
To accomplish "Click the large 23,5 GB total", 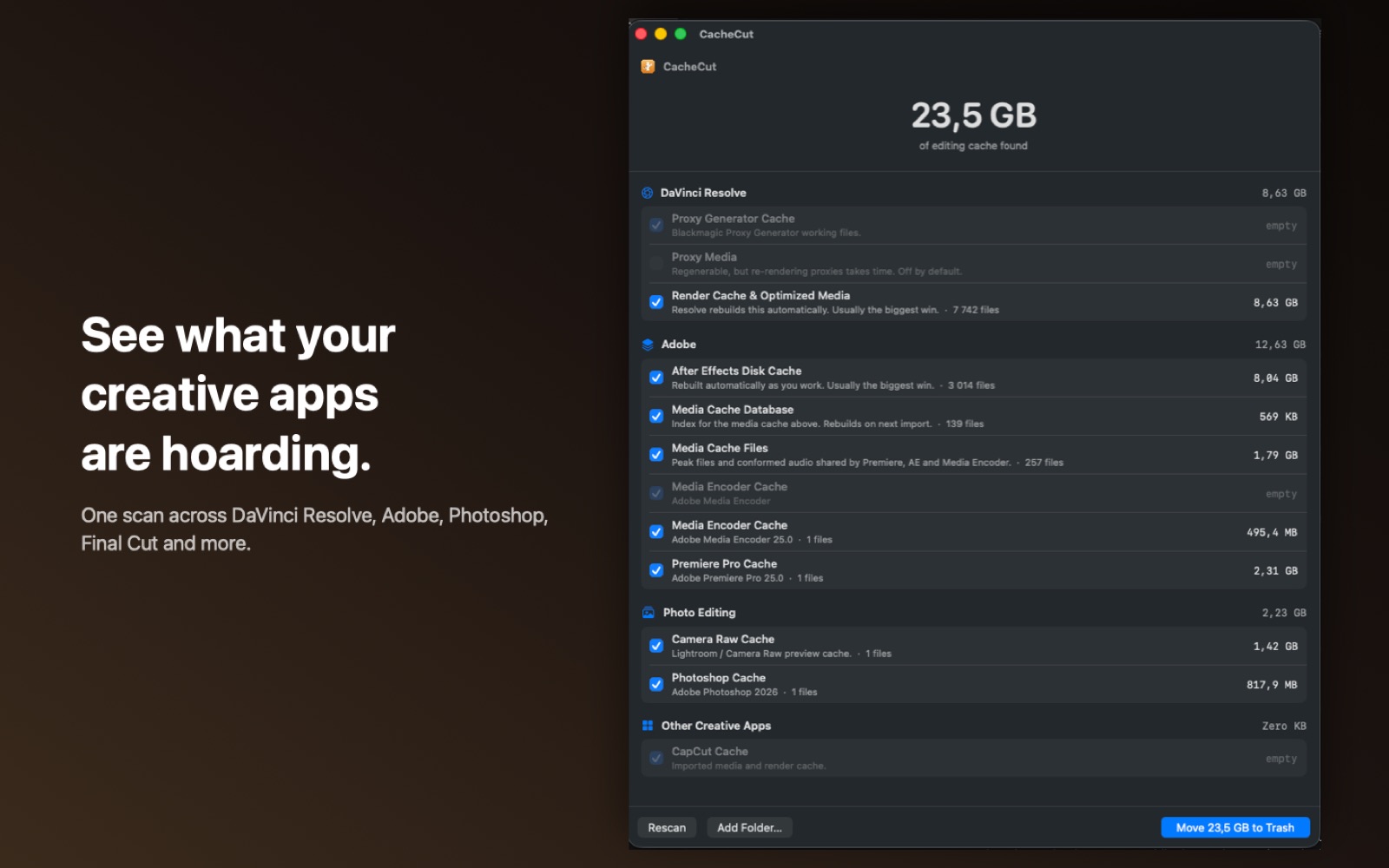I will click(974, 115).
